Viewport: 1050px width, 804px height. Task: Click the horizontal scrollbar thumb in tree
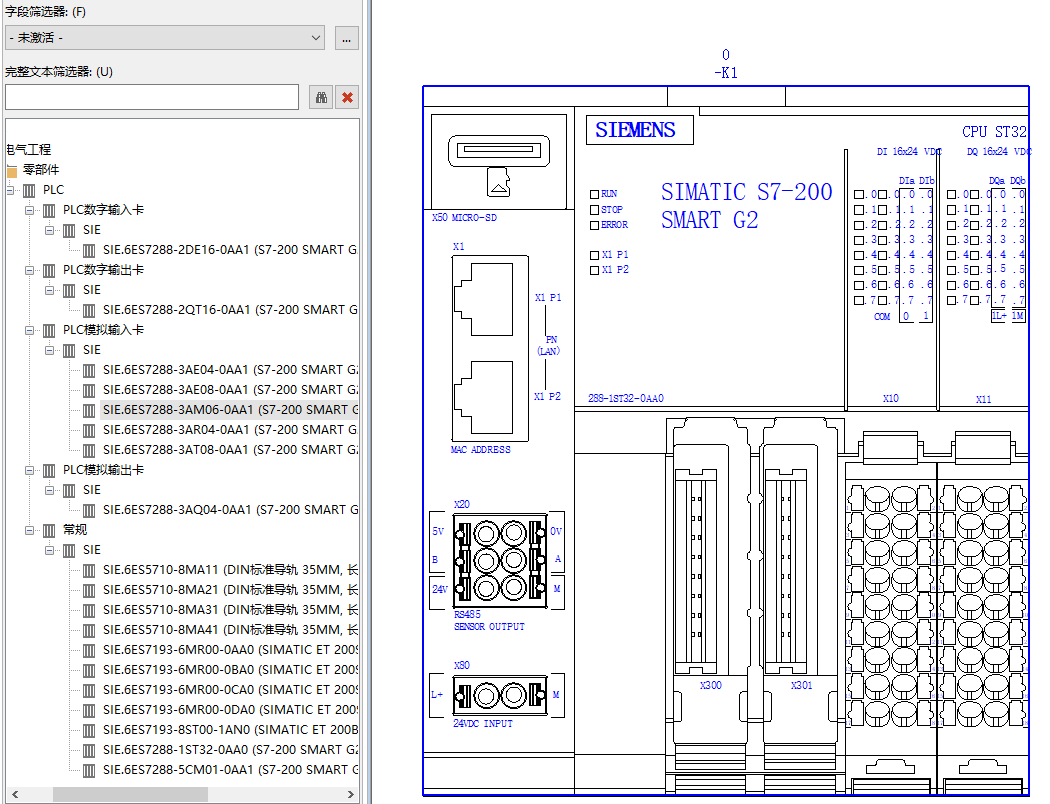130,794
